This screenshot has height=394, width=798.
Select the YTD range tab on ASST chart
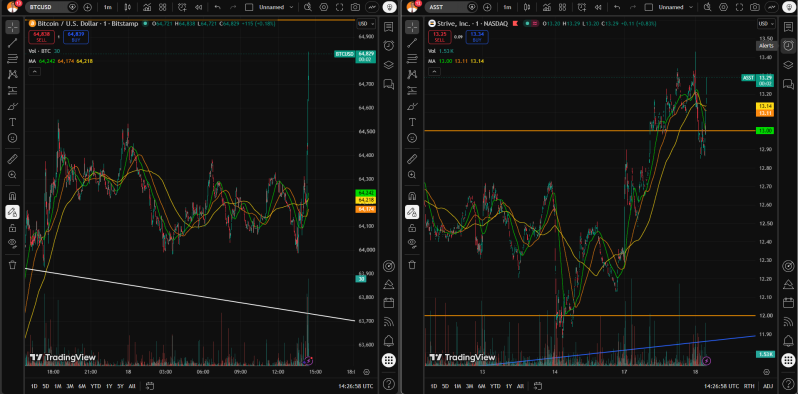[495, 386]
